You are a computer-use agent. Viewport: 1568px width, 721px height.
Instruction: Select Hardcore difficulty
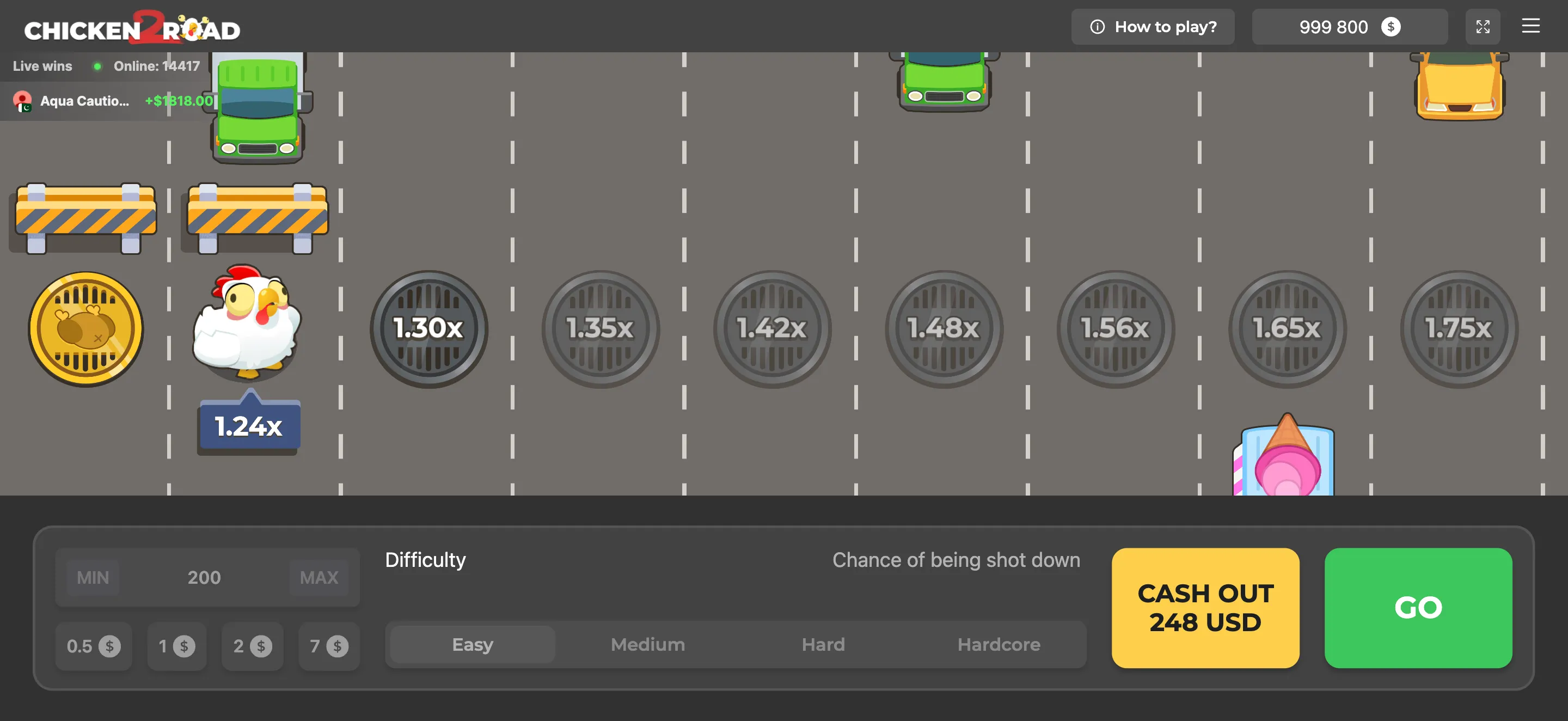pyautogui.click(x=999, y=644)
